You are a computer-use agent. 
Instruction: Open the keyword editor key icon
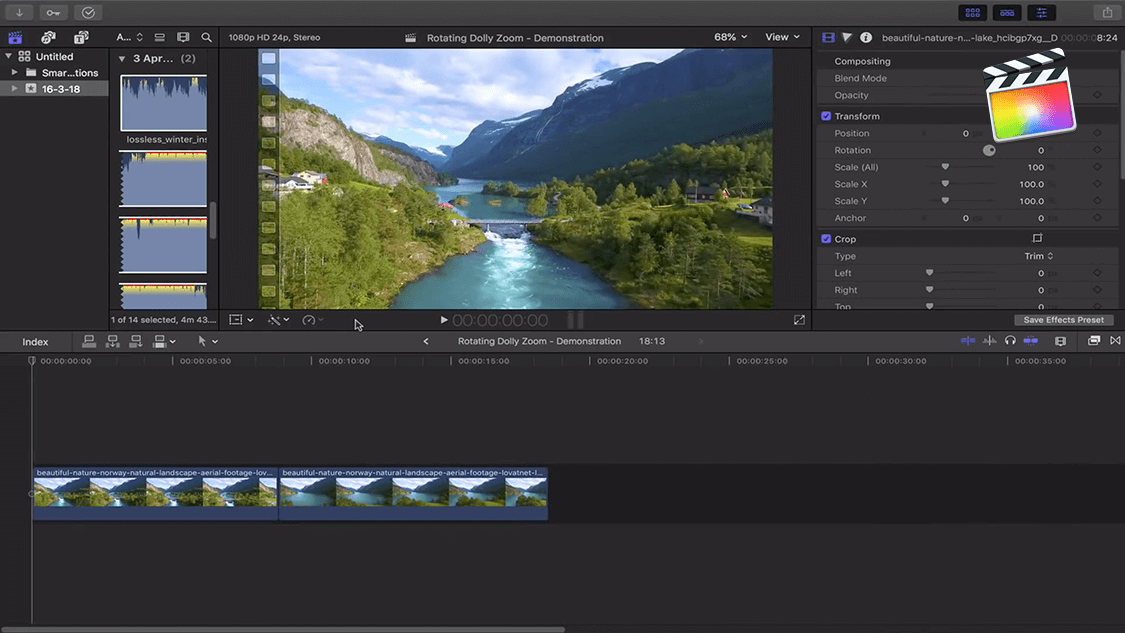[53, 13]
